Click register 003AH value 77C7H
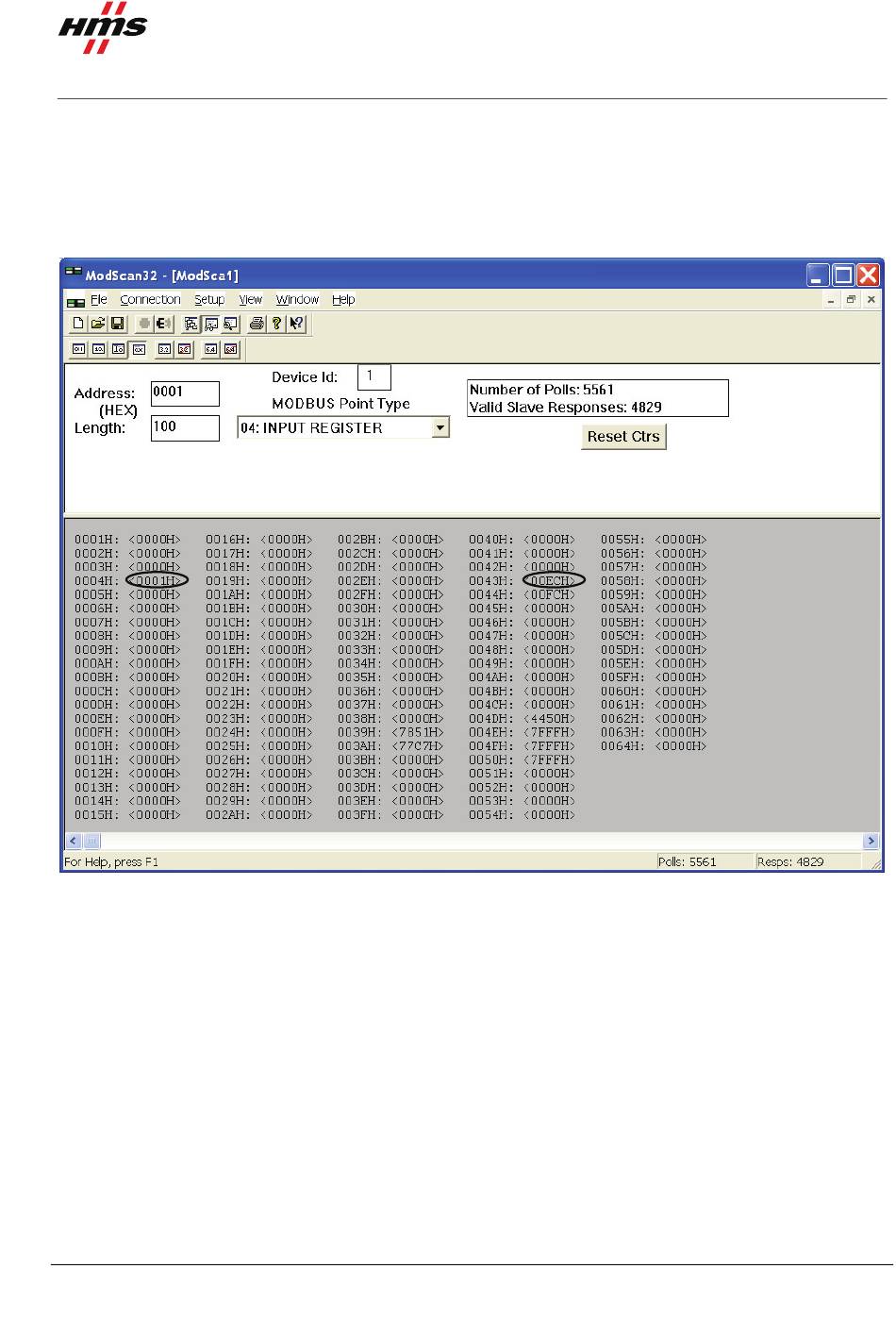Viewport: 896px width, 1319px height. (418, 746)
